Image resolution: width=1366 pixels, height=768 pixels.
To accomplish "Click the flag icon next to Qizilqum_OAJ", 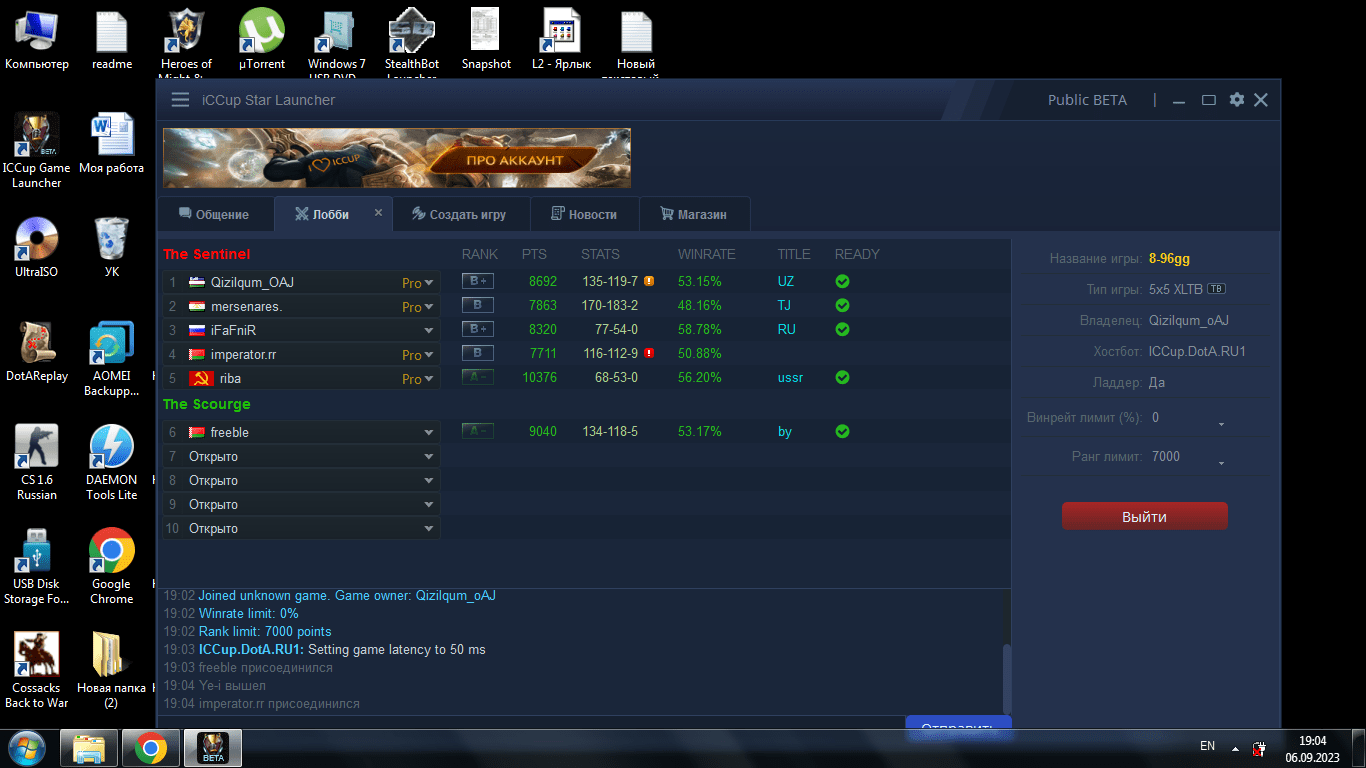I will click(x=198, y=283).
